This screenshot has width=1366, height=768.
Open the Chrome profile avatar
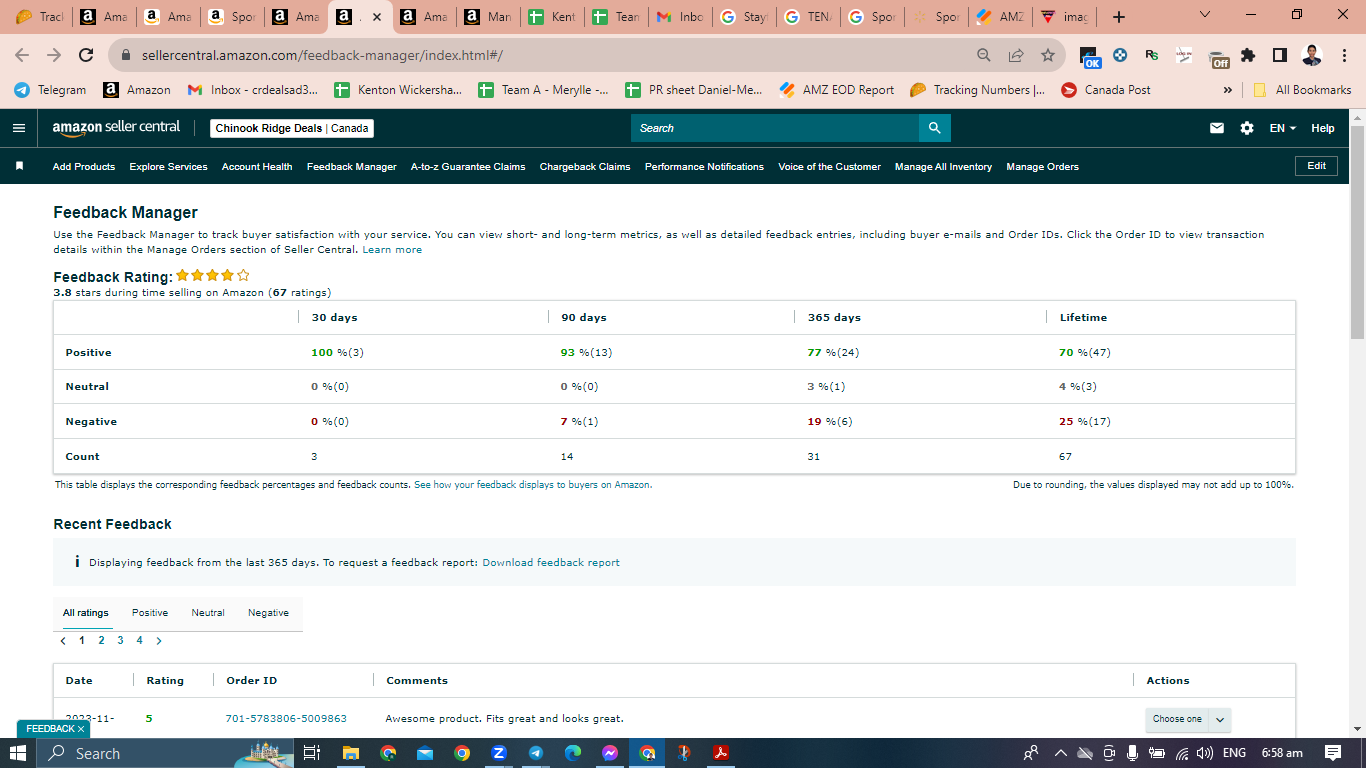[x=1312, y=55]
